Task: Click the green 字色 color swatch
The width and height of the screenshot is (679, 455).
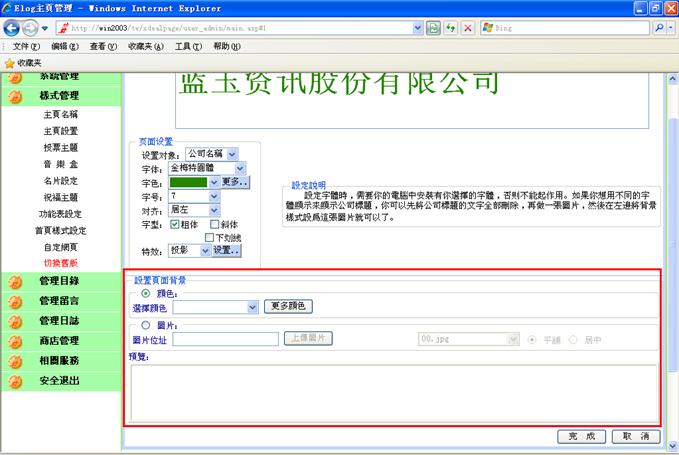Action: click(x=188, y=182)
